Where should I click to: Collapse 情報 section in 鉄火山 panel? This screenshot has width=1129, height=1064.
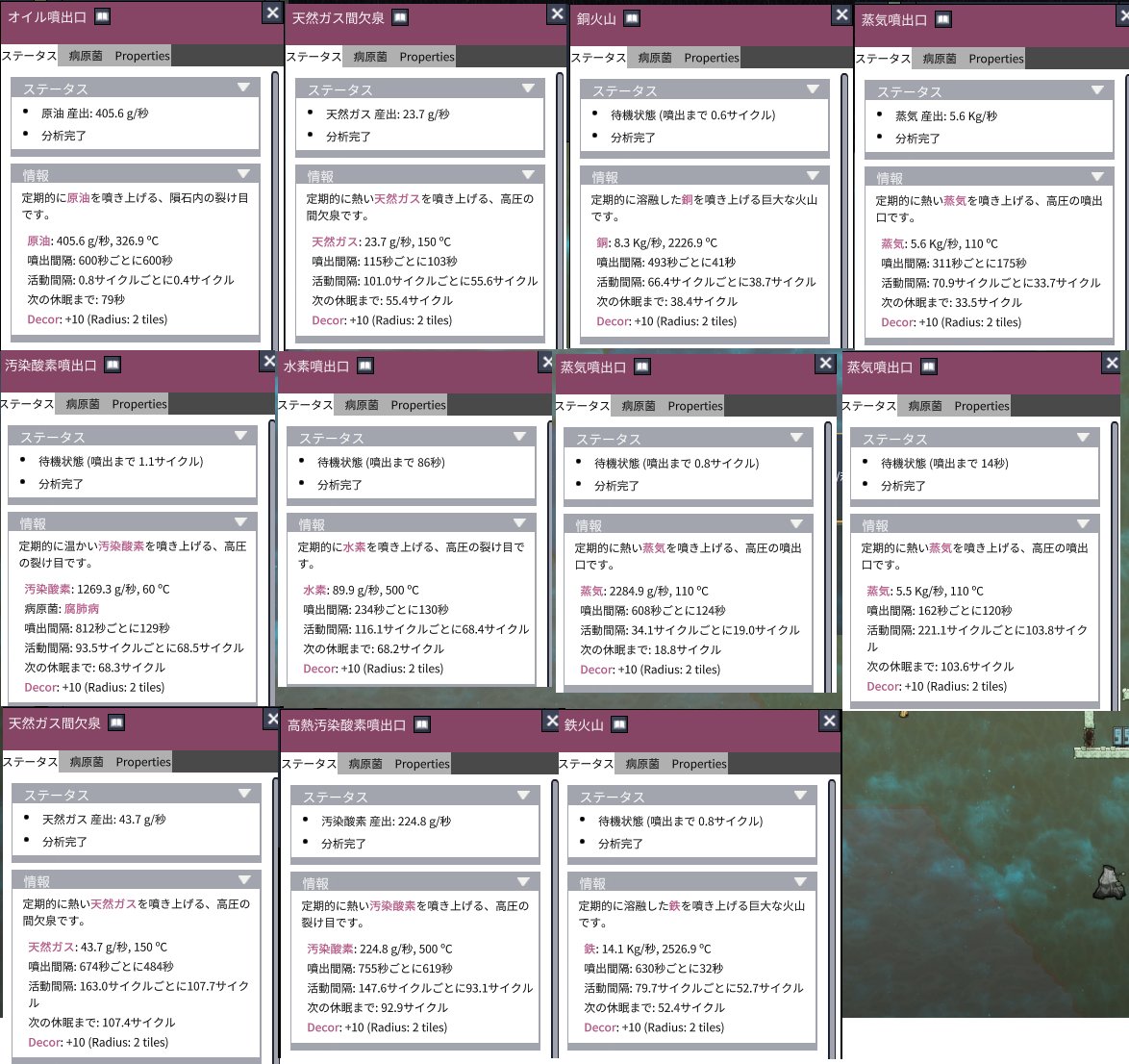tap(800, 882)
